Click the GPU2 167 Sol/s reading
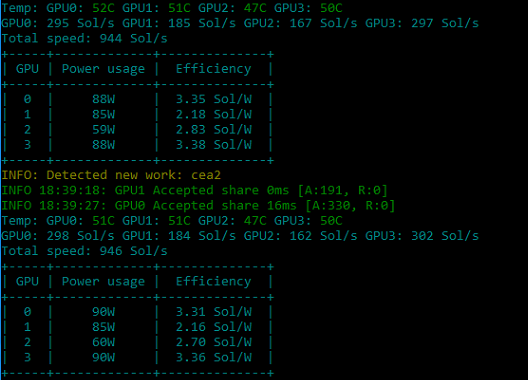This screenshot has height=380, width=528. click(300, 23)
